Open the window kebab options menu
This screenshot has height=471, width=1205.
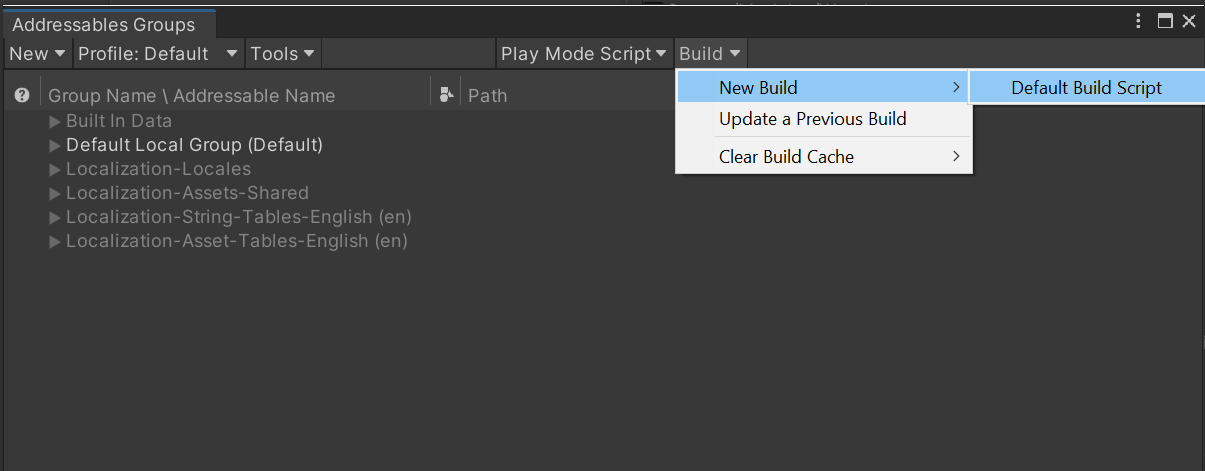pyautogui.click(x=1138, y=21)
